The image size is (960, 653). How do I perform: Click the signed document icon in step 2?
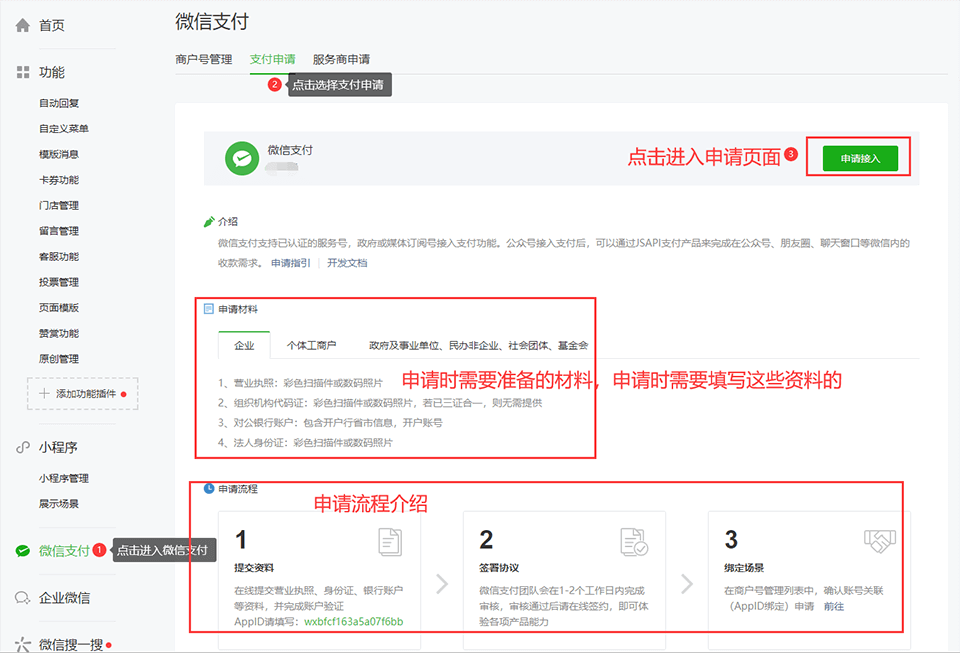pos(634,542)
